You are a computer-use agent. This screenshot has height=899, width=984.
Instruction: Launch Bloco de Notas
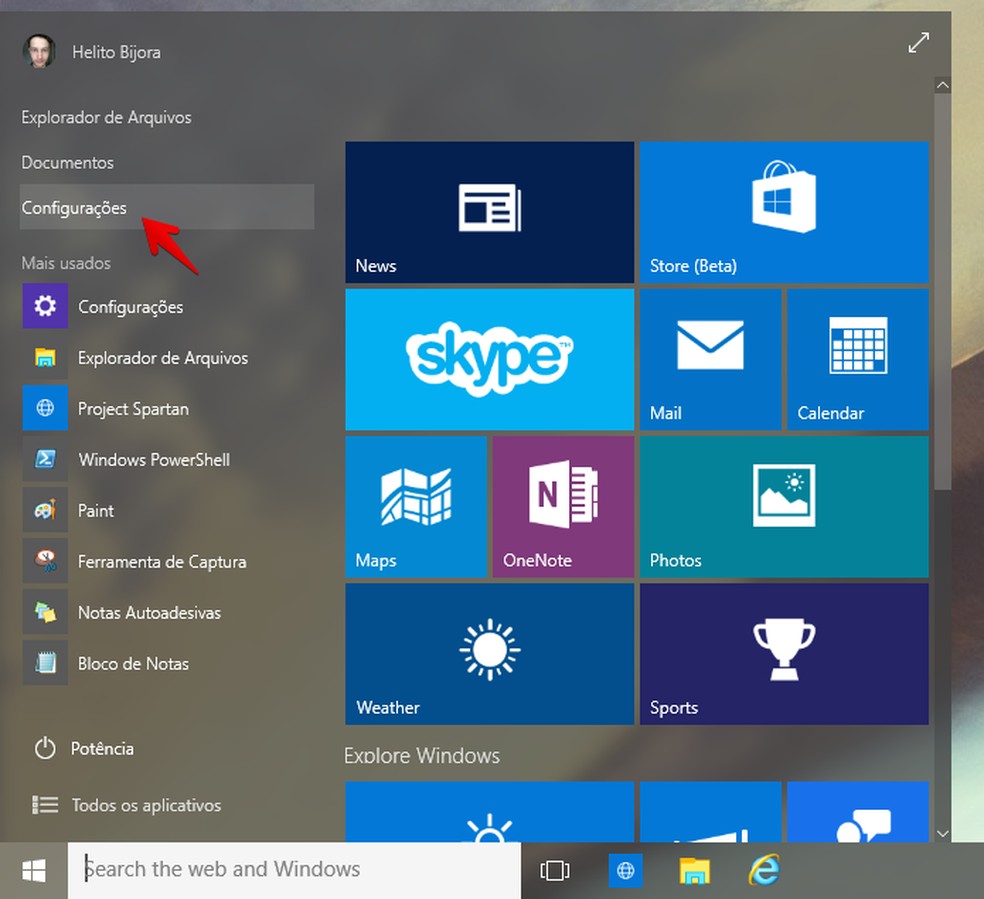click(133, 663)
